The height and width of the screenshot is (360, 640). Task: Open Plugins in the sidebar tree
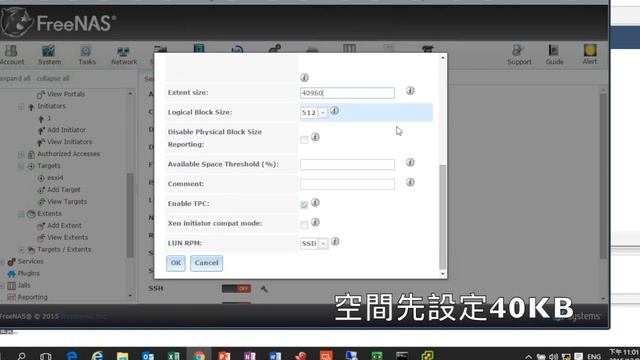click(29, 273)
